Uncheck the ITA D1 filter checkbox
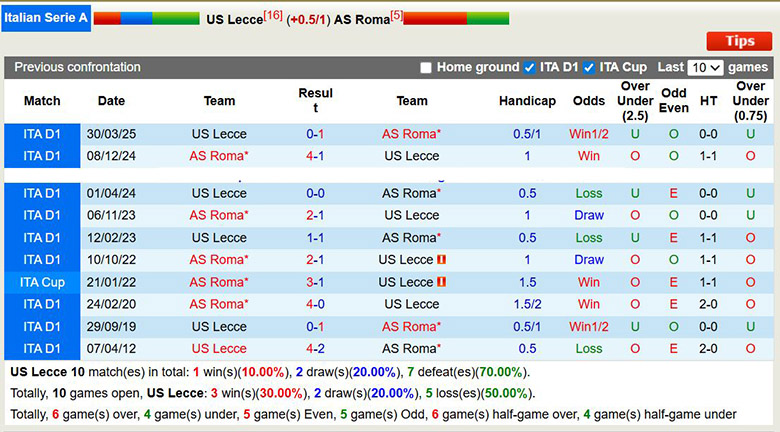The width and height of the screenshot is (780, 432). coord(529,68)
